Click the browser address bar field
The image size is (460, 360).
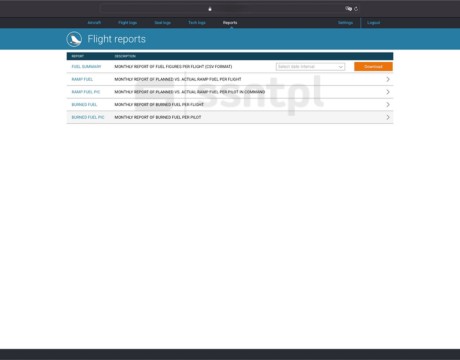[230, 9]
